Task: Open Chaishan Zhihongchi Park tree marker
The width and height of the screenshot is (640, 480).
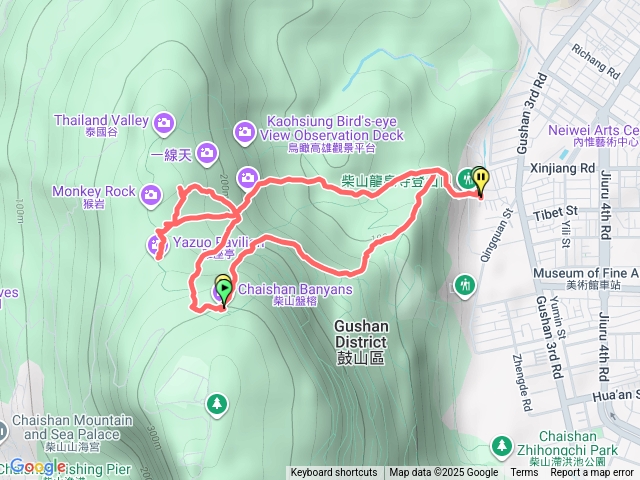Action: tap(502, 446)
